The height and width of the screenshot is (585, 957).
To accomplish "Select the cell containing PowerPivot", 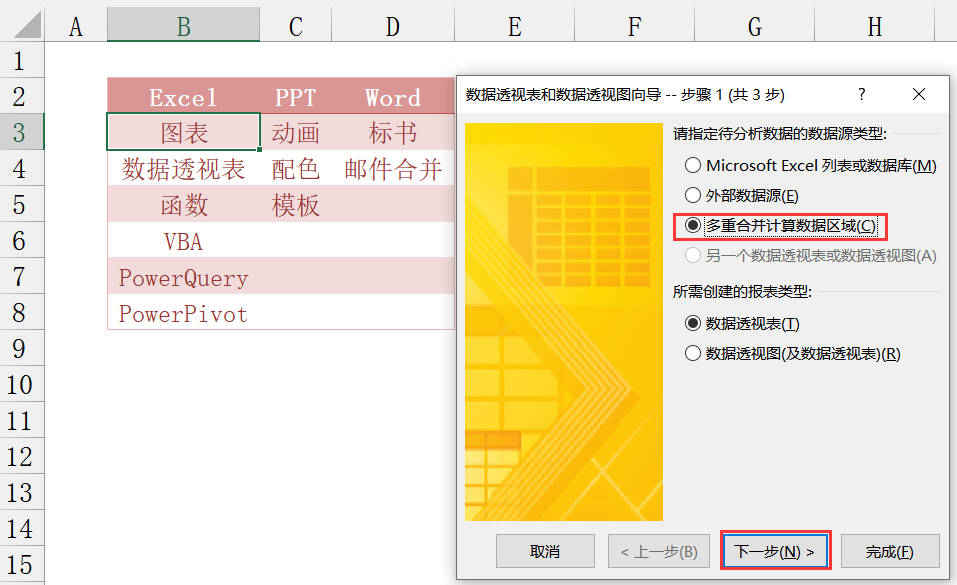I will (x=183, y=312).
